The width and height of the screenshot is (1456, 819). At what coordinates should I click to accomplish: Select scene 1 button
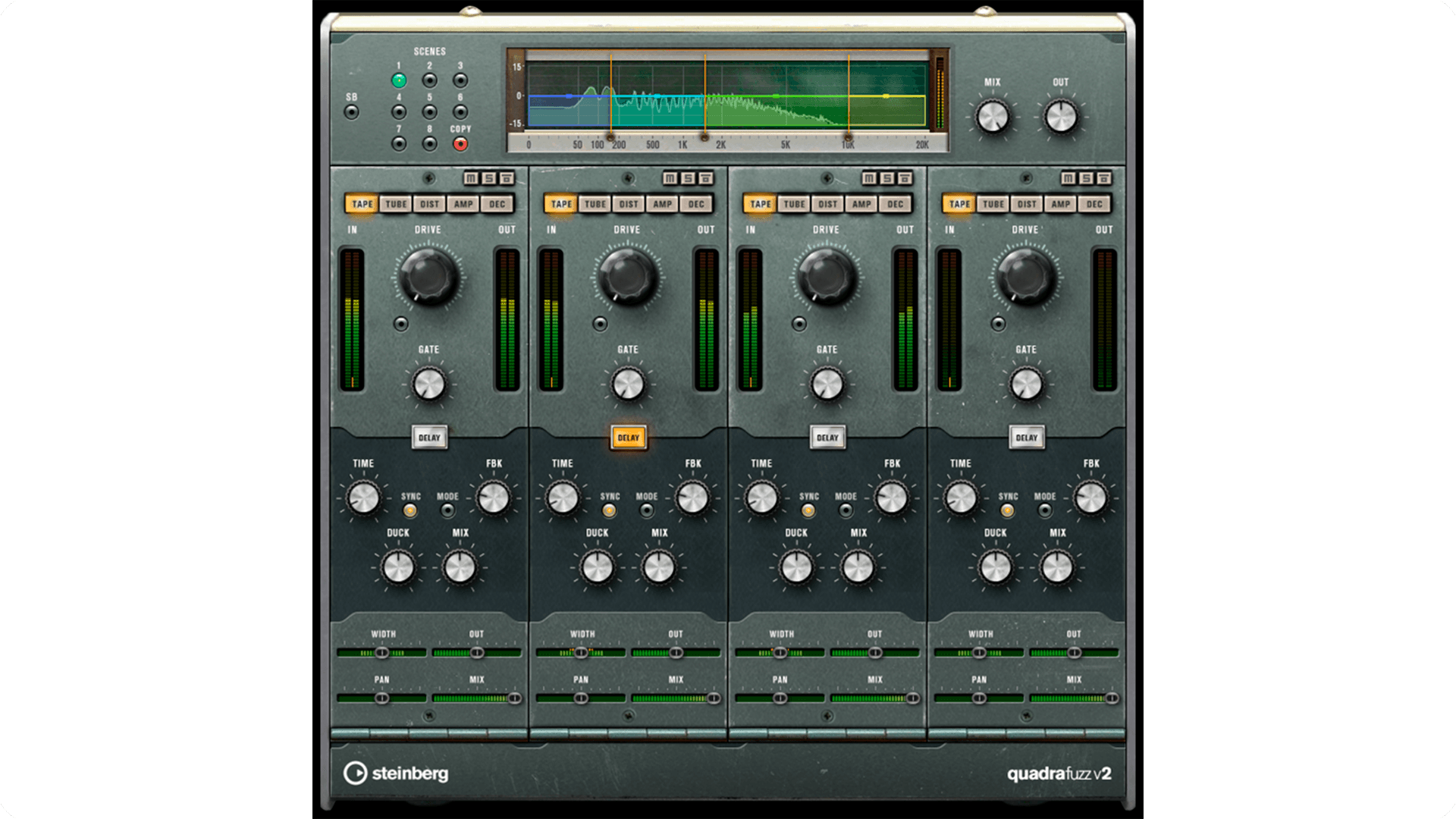(399, 80)
